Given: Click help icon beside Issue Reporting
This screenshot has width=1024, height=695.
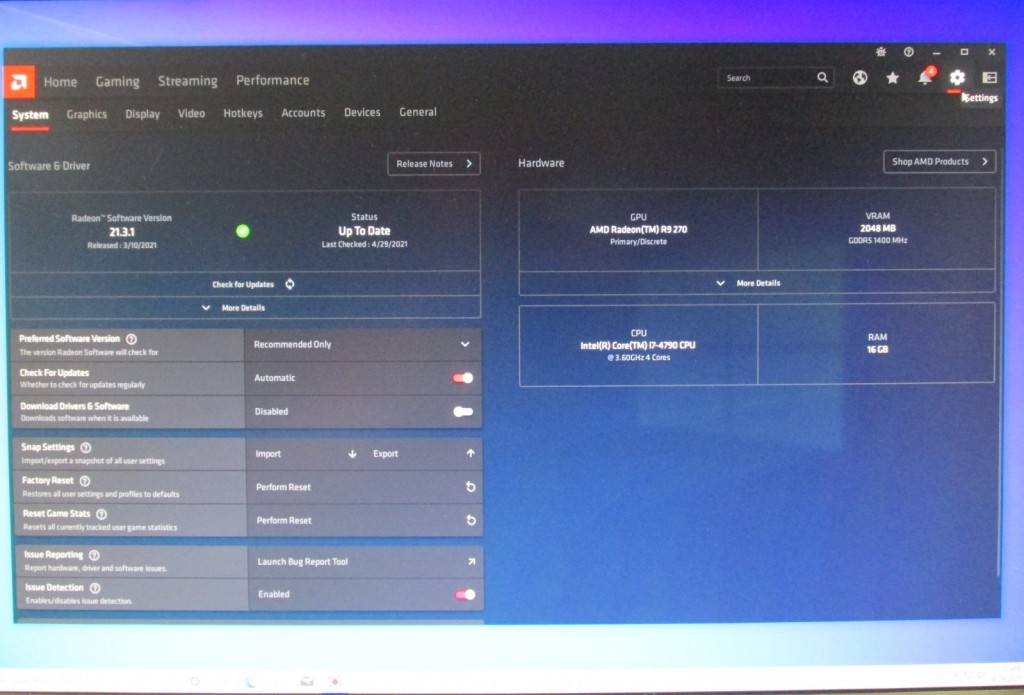Looking at the screenshot, I should coord(94,555).
